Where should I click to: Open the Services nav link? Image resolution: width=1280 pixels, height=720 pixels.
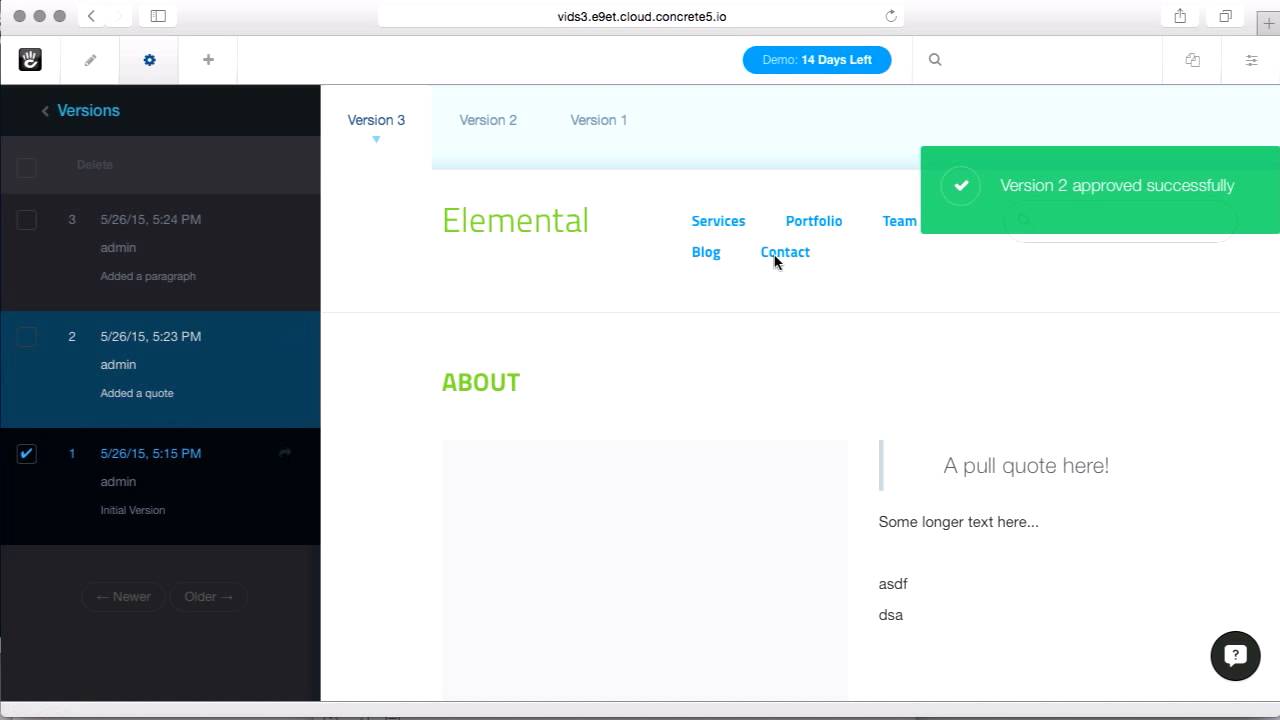point(718,221)
